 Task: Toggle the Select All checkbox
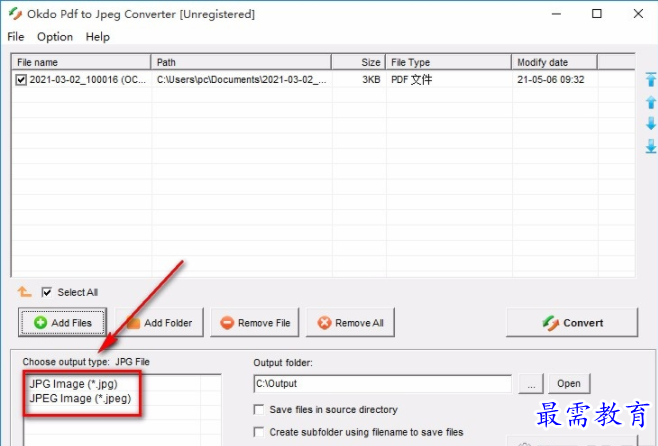click(46, 292)
